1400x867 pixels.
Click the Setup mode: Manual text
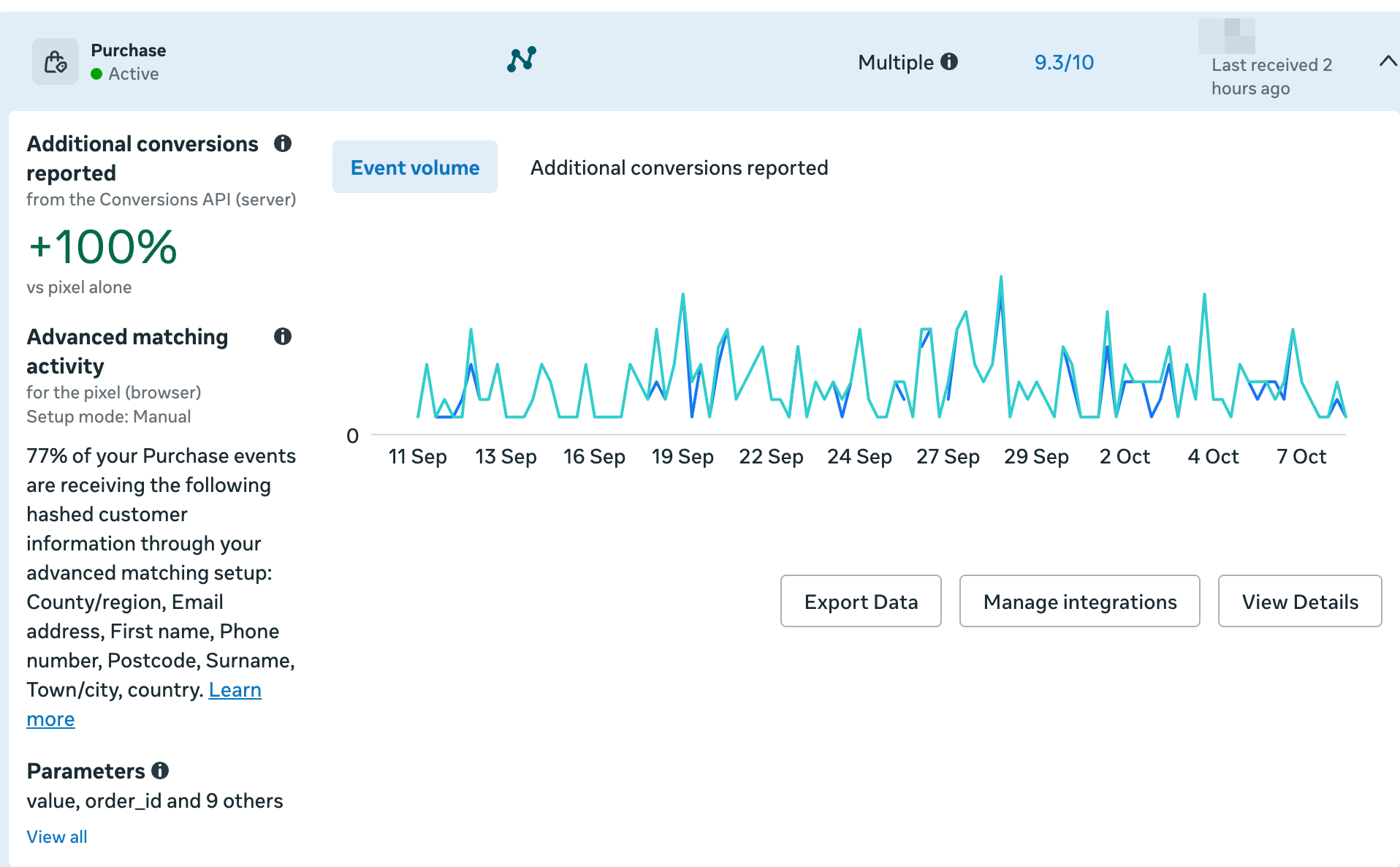coord(109,417)
